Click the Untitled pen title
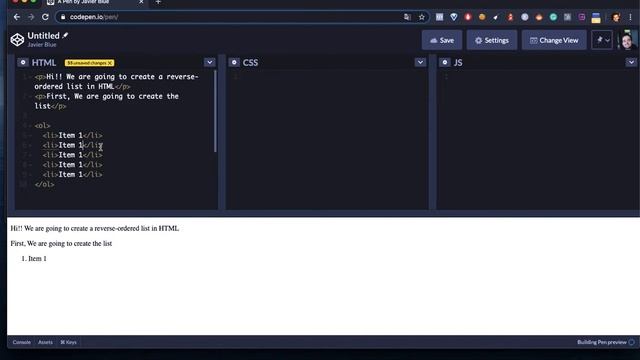 [43, 36]
